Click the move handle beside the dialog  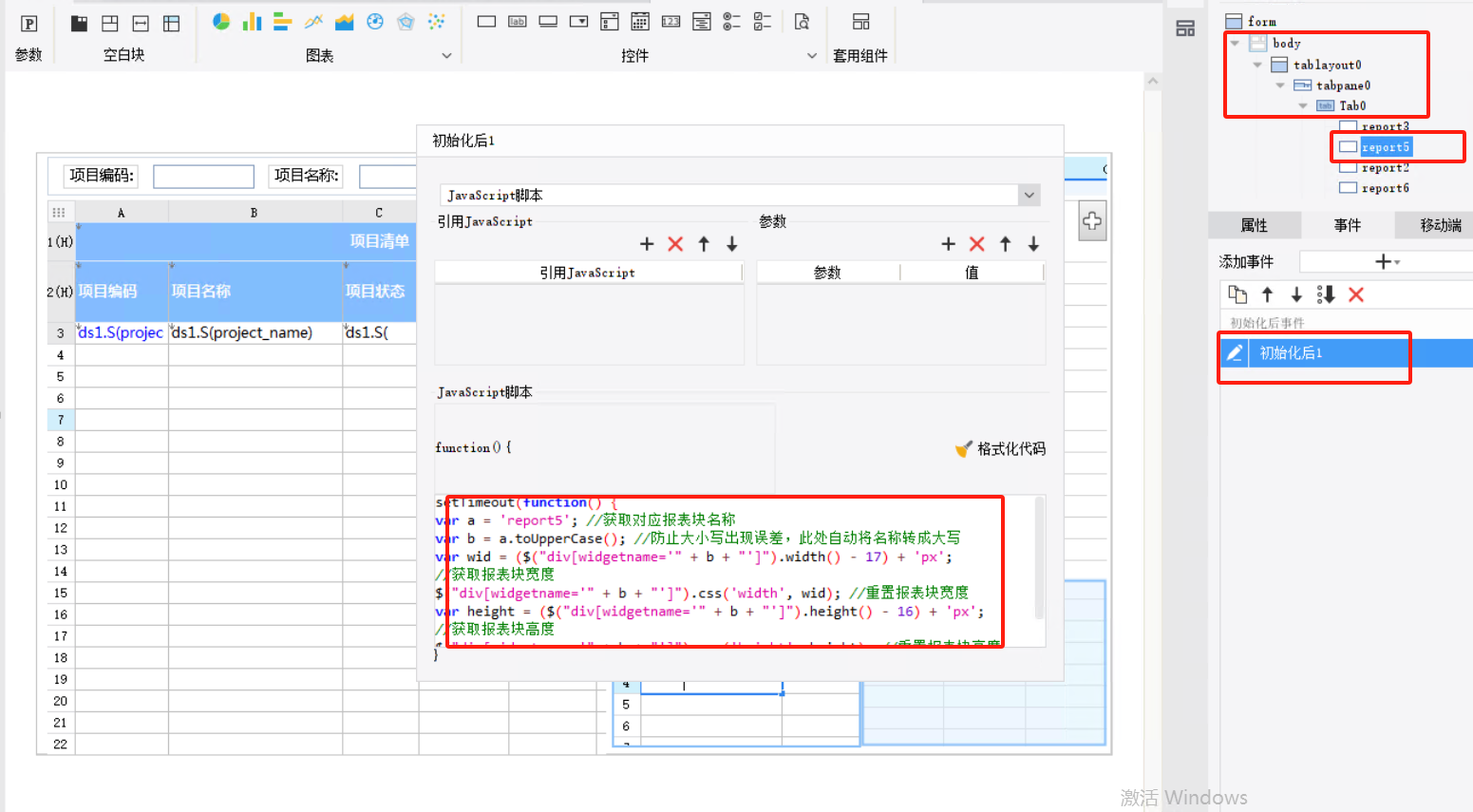[x=1092, y=221]
